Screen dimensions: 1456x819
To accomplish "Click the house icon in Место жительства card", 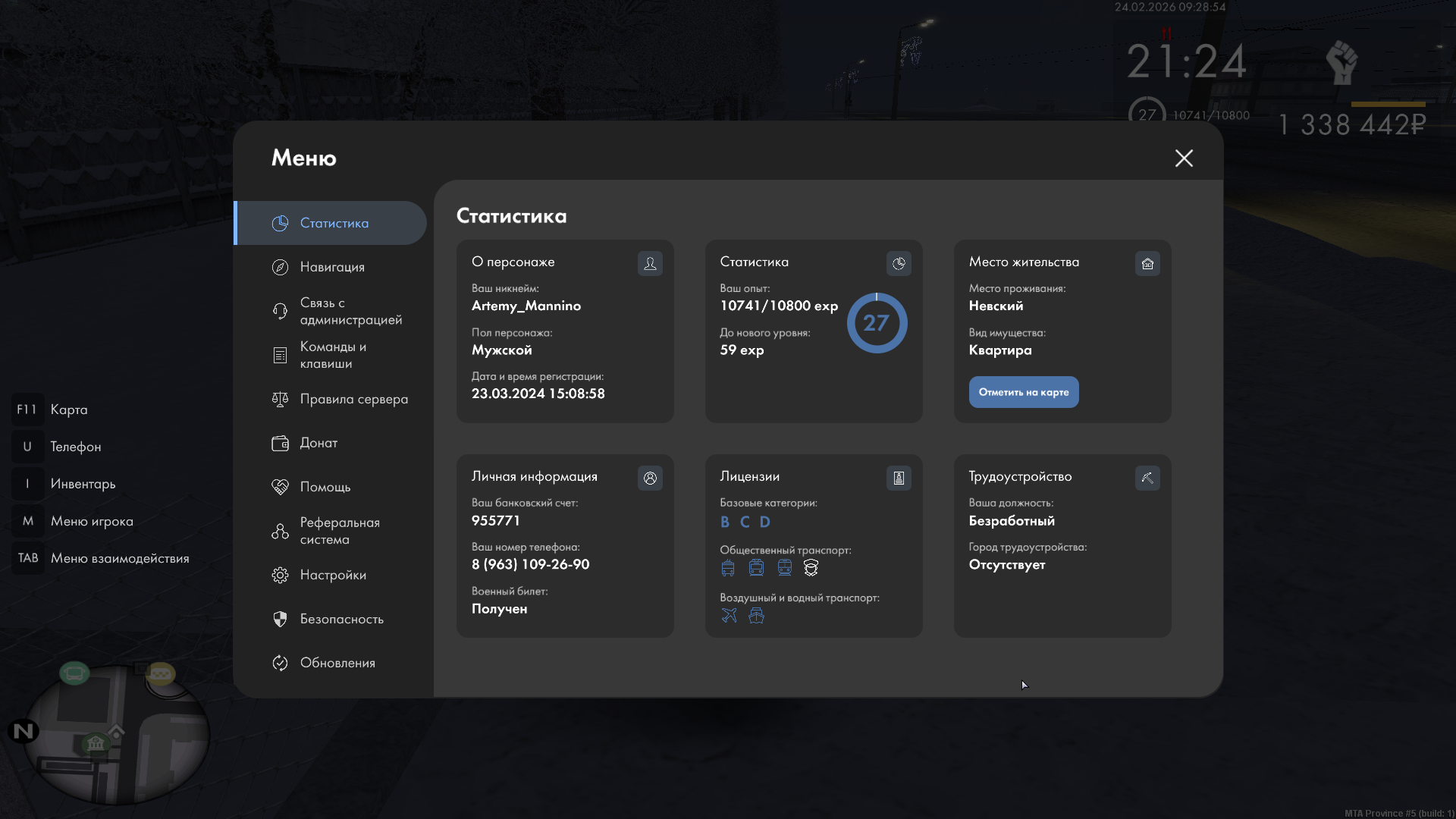I will pyautogui.click(x=1147, y=263).
